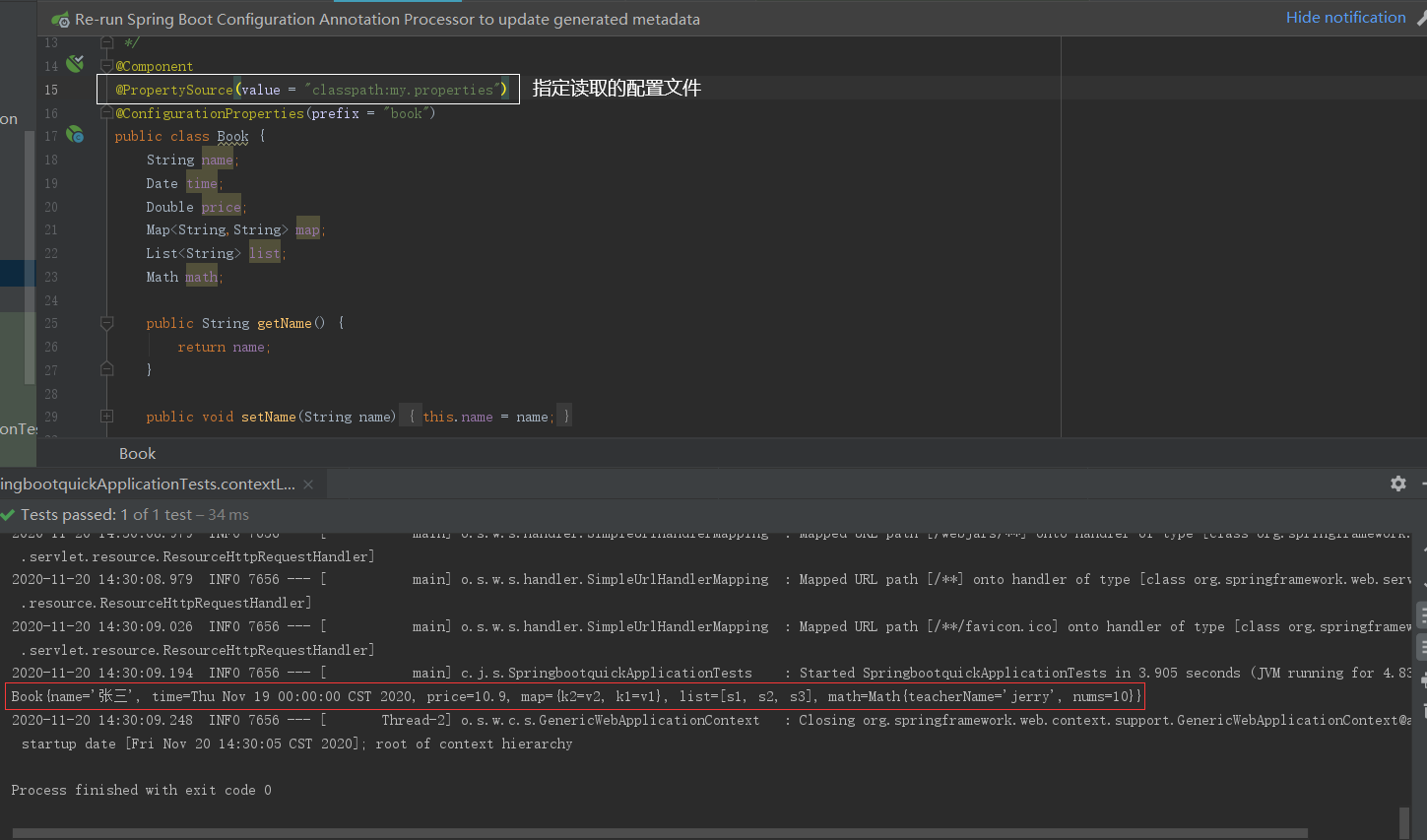Click the Book{name='张三'...} console output line
Viewport: 1427px width, 840px height.
577,696
